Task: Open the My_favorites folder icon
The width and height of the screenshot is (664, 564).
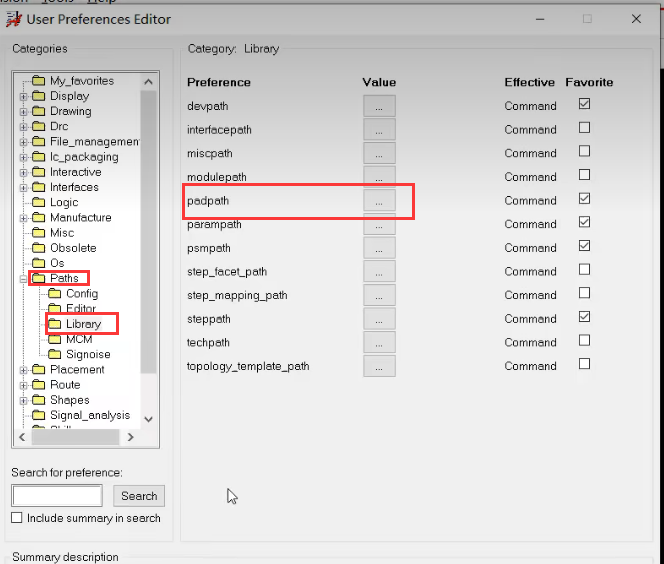Action: point(39,81)
